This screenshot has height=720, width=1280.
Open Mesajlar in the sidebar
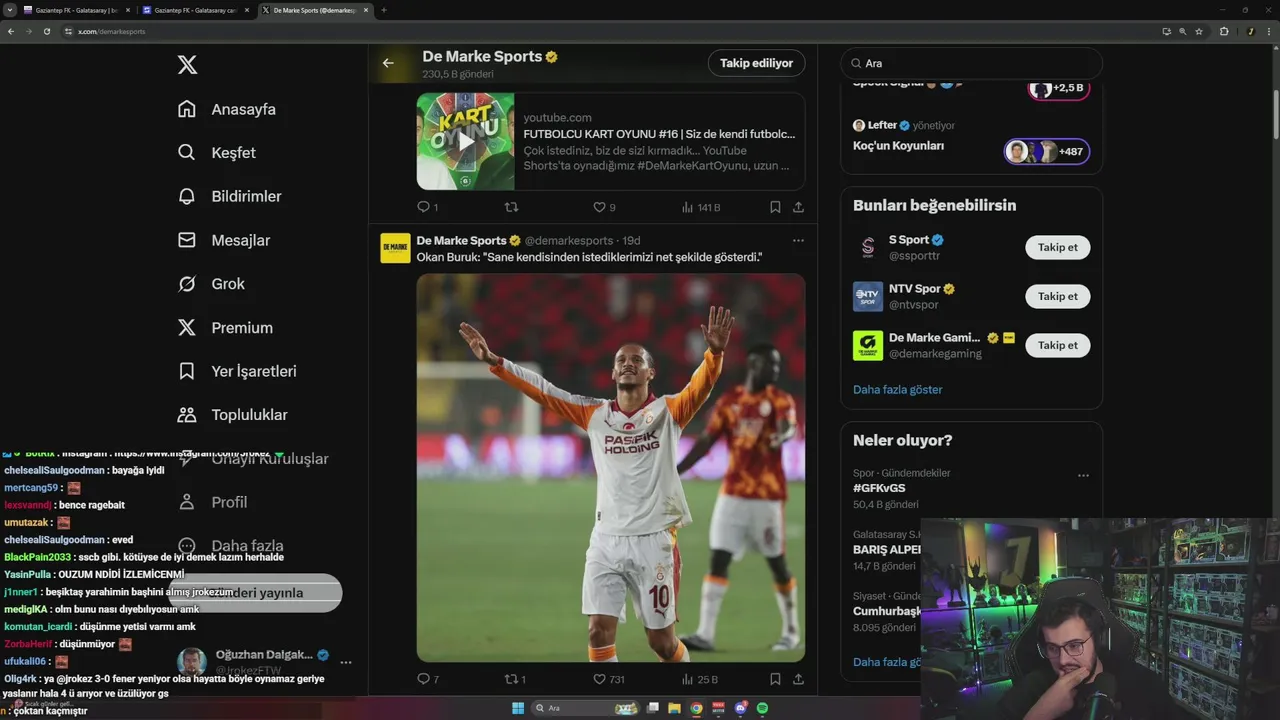click(x=223, y=240)
